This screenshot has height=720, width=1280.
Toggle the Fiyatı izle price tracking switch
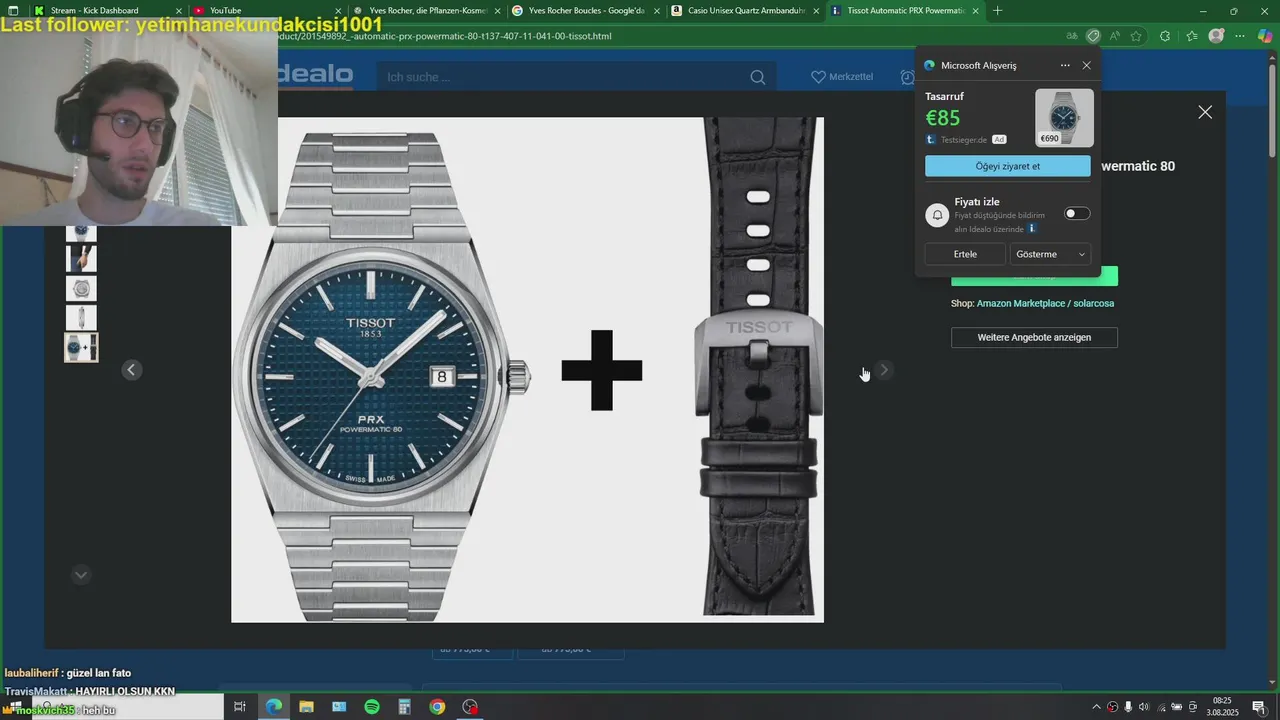[x=1077, y=213]
